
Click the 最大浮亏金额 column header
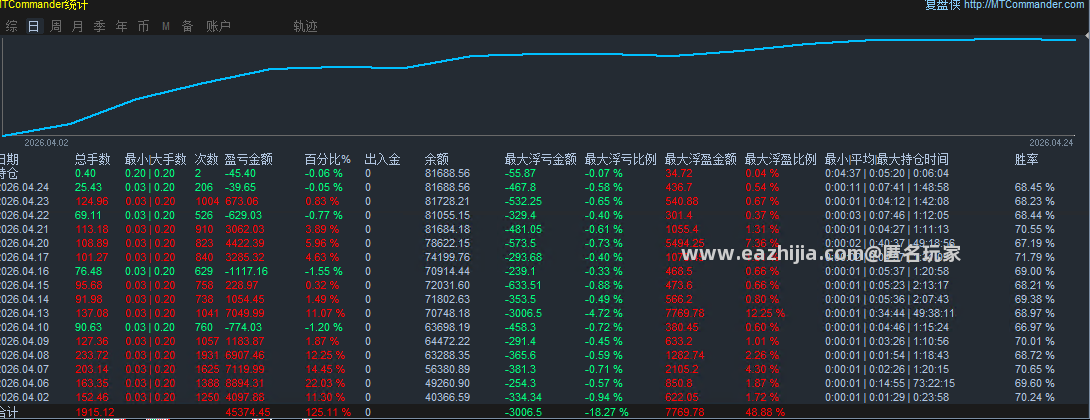click(x=540, y=159)
